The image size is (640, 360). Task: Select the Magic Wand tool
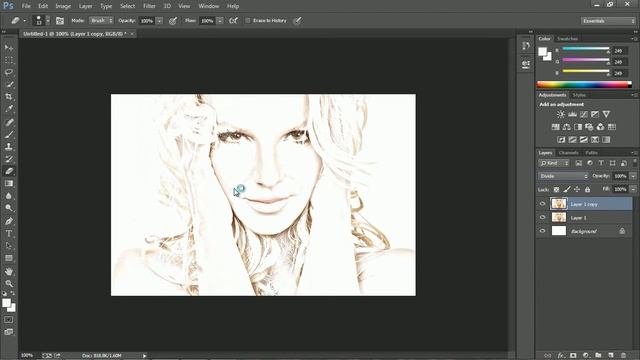coord(9,84)
